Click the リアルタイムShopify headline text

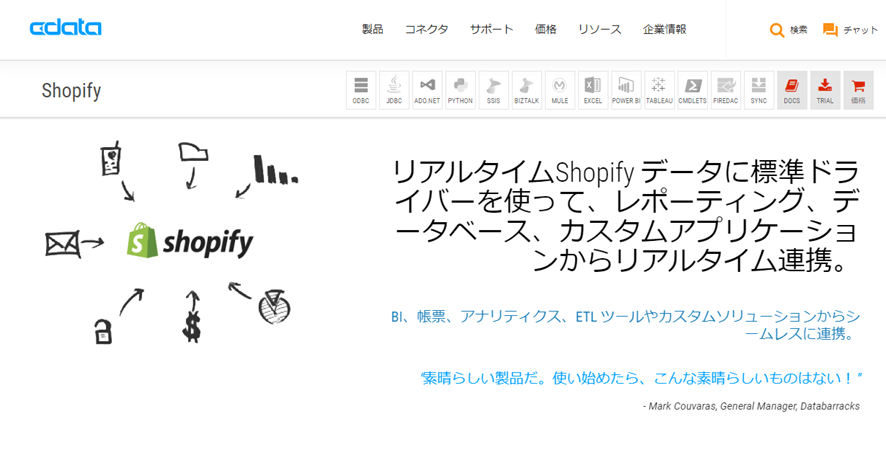[626, 217]
